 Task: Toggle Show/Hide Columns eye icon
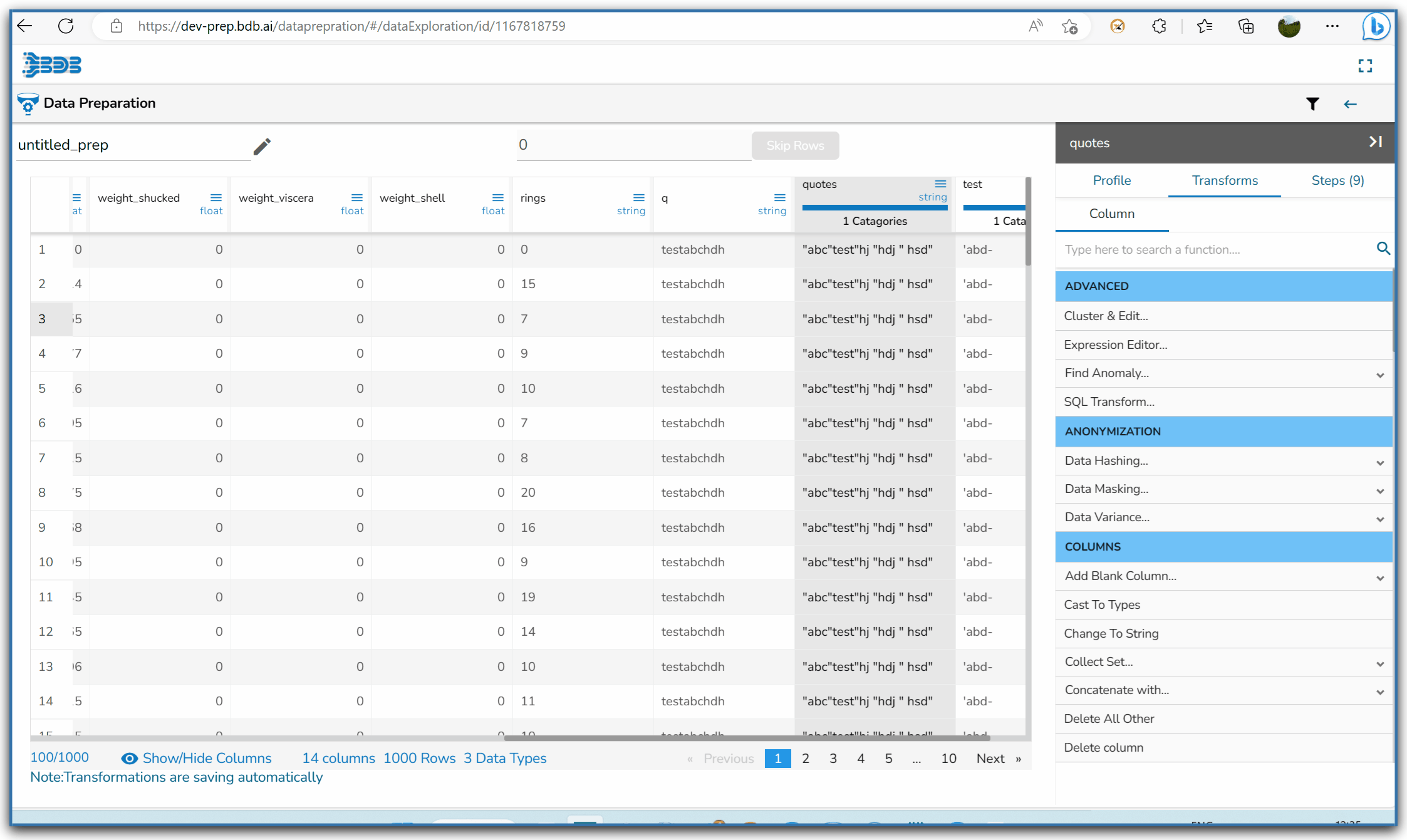click(x=129, y=759)
